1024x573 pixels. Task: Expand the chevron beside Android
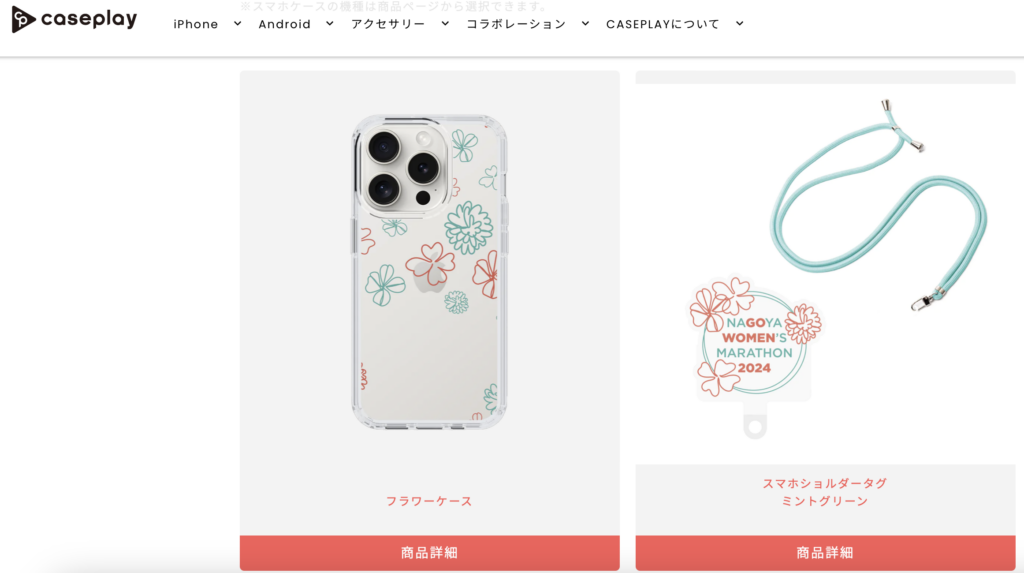point(330,24)
